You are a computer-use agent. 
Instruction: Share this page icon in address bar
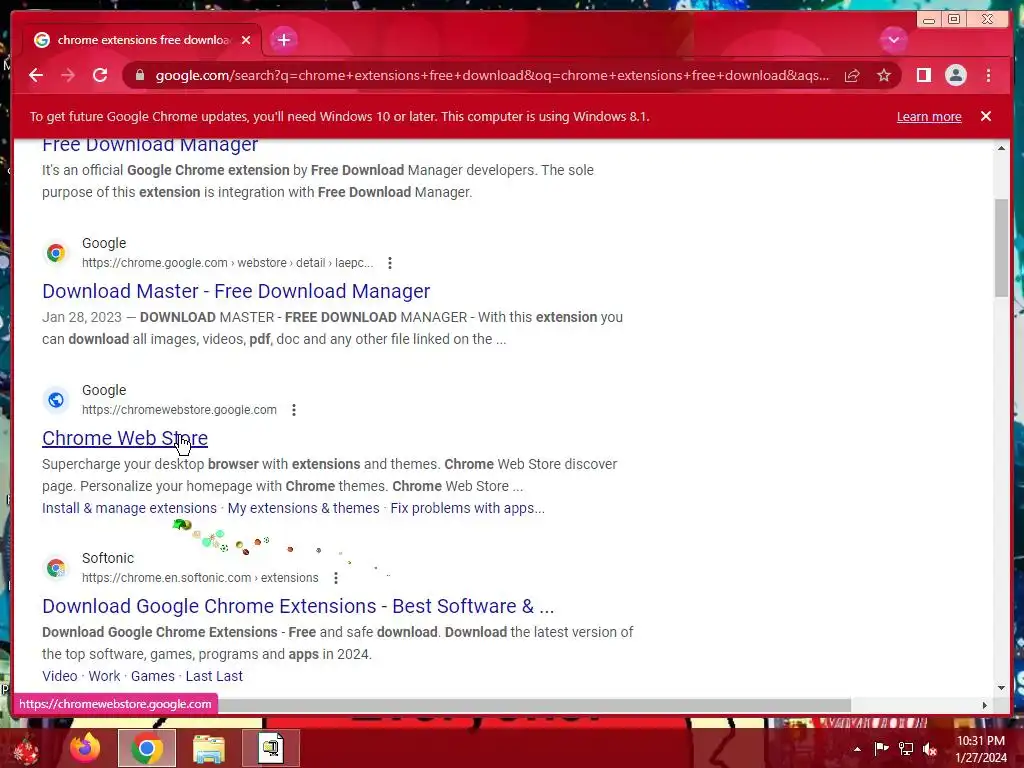coord(852,76)
